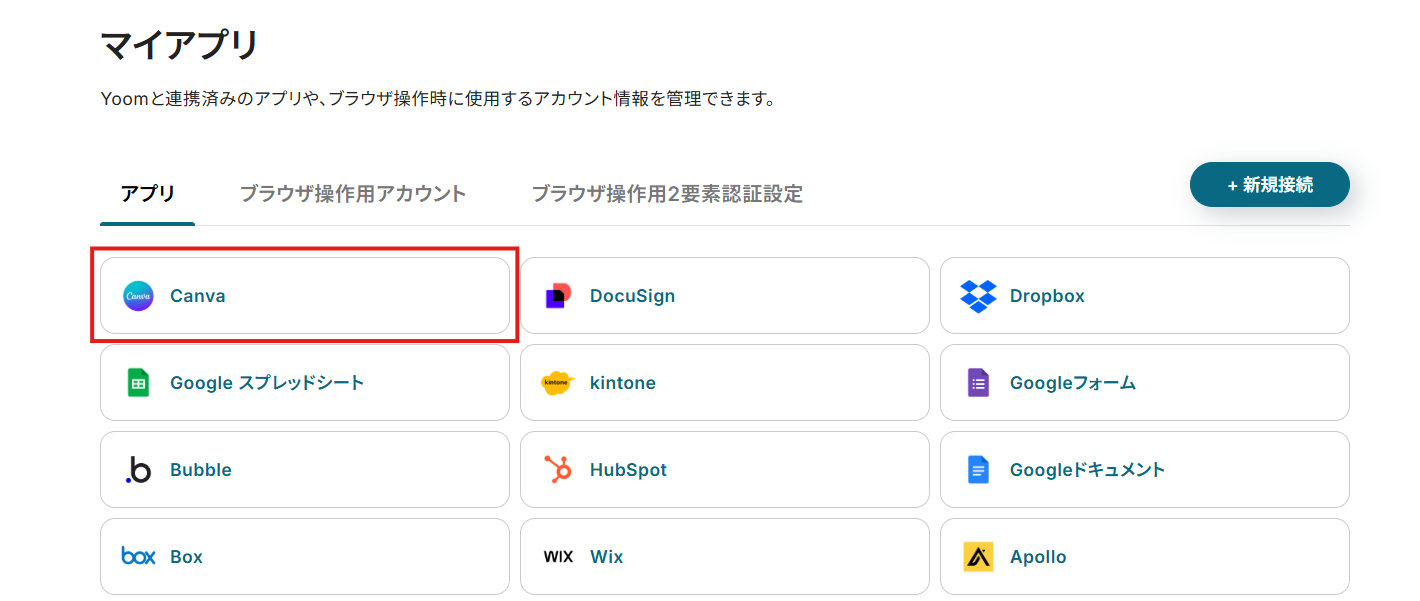Select the kintone label text

pyautogui.click(x=623, y=383)
